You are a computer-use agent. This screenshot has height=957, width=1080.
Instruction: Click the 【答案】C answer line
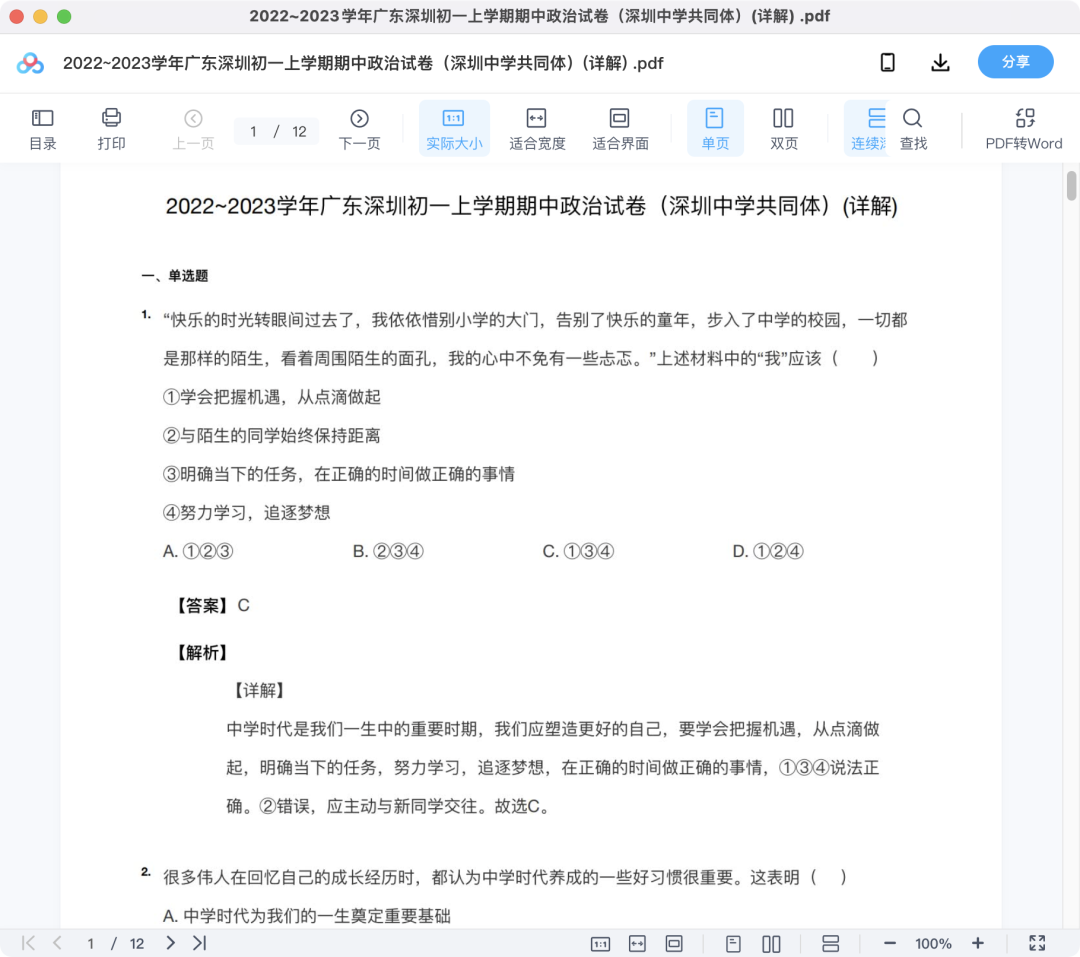tap(213, 606)
